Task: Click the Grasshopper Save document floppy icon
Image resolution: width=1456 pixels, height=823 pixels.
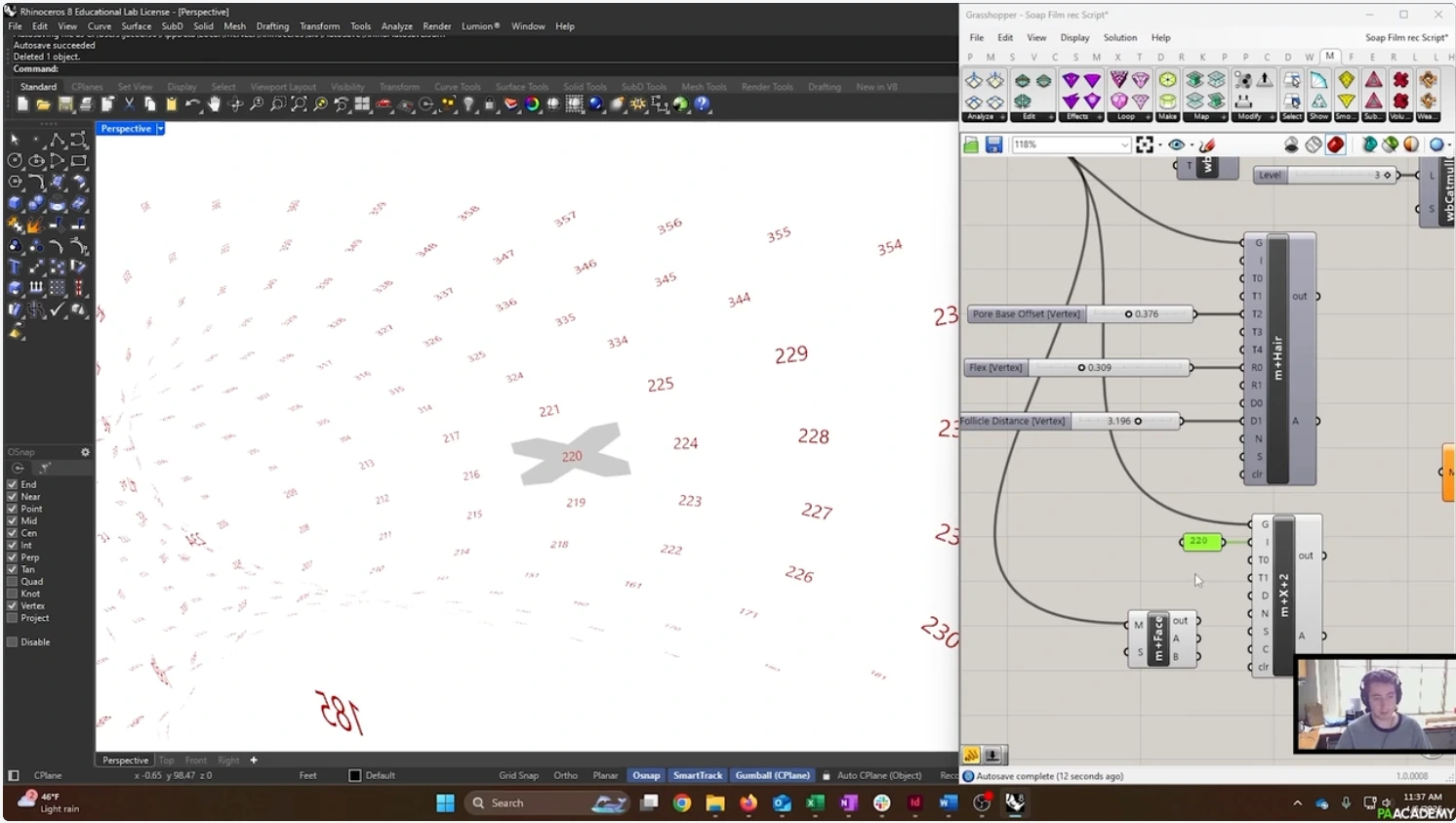Action: (993, 144)
